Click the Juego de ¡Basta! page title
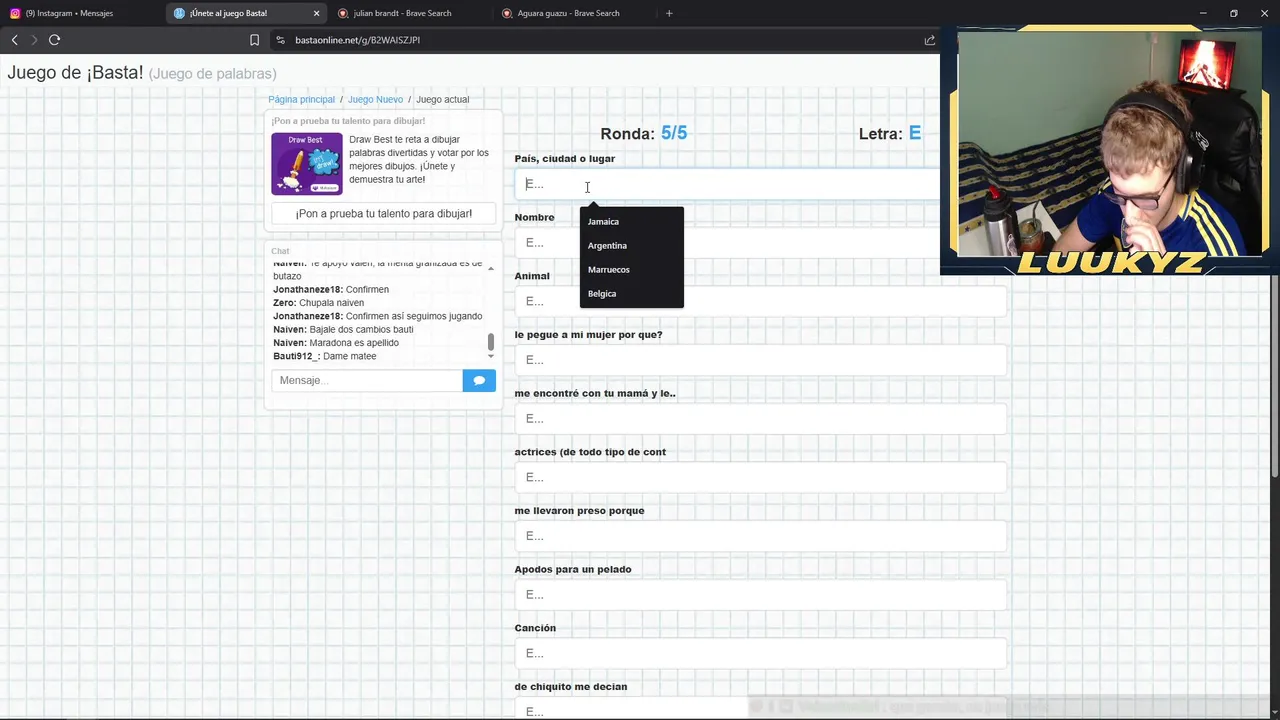Image resolution: width=1280 pixels, height=720 pixels. (x=75, y=73)
